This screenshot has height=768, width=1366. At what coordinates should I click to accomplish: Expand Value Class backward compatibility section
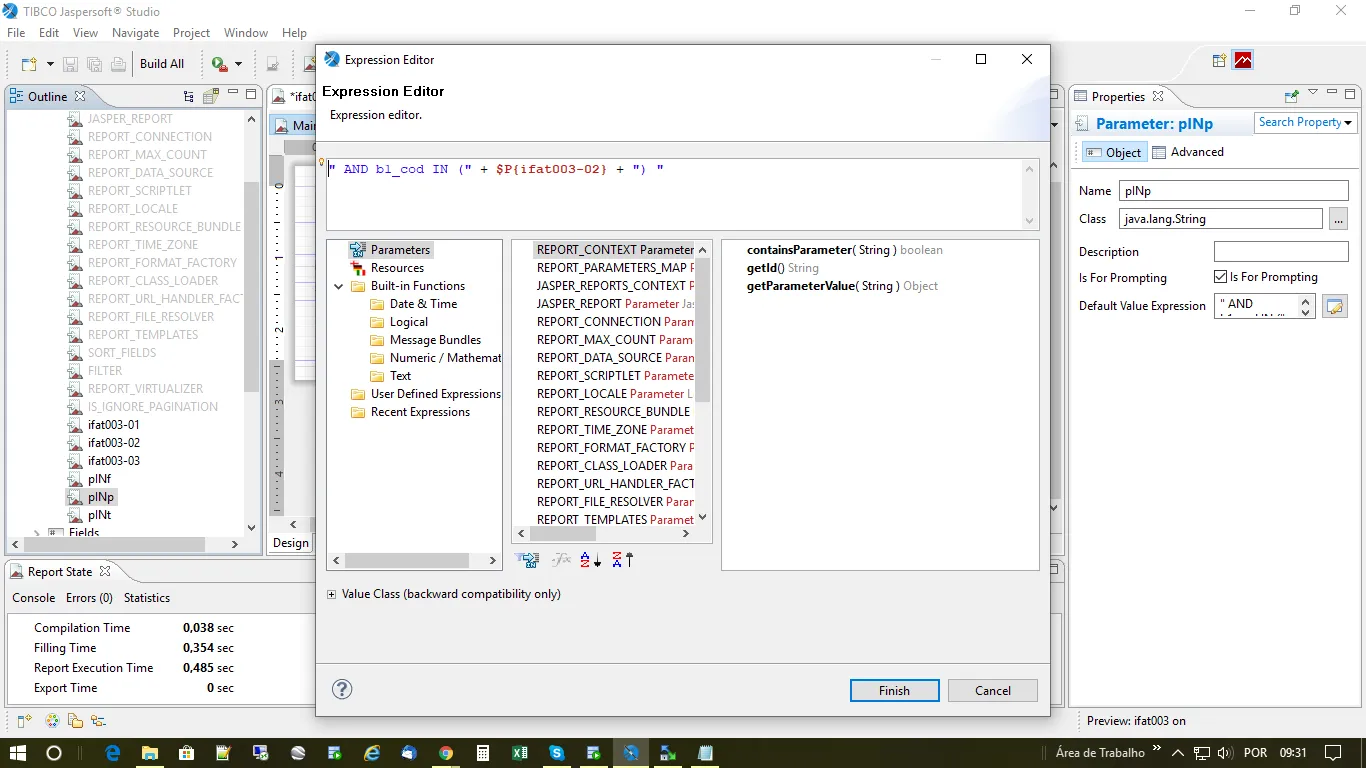331,594
